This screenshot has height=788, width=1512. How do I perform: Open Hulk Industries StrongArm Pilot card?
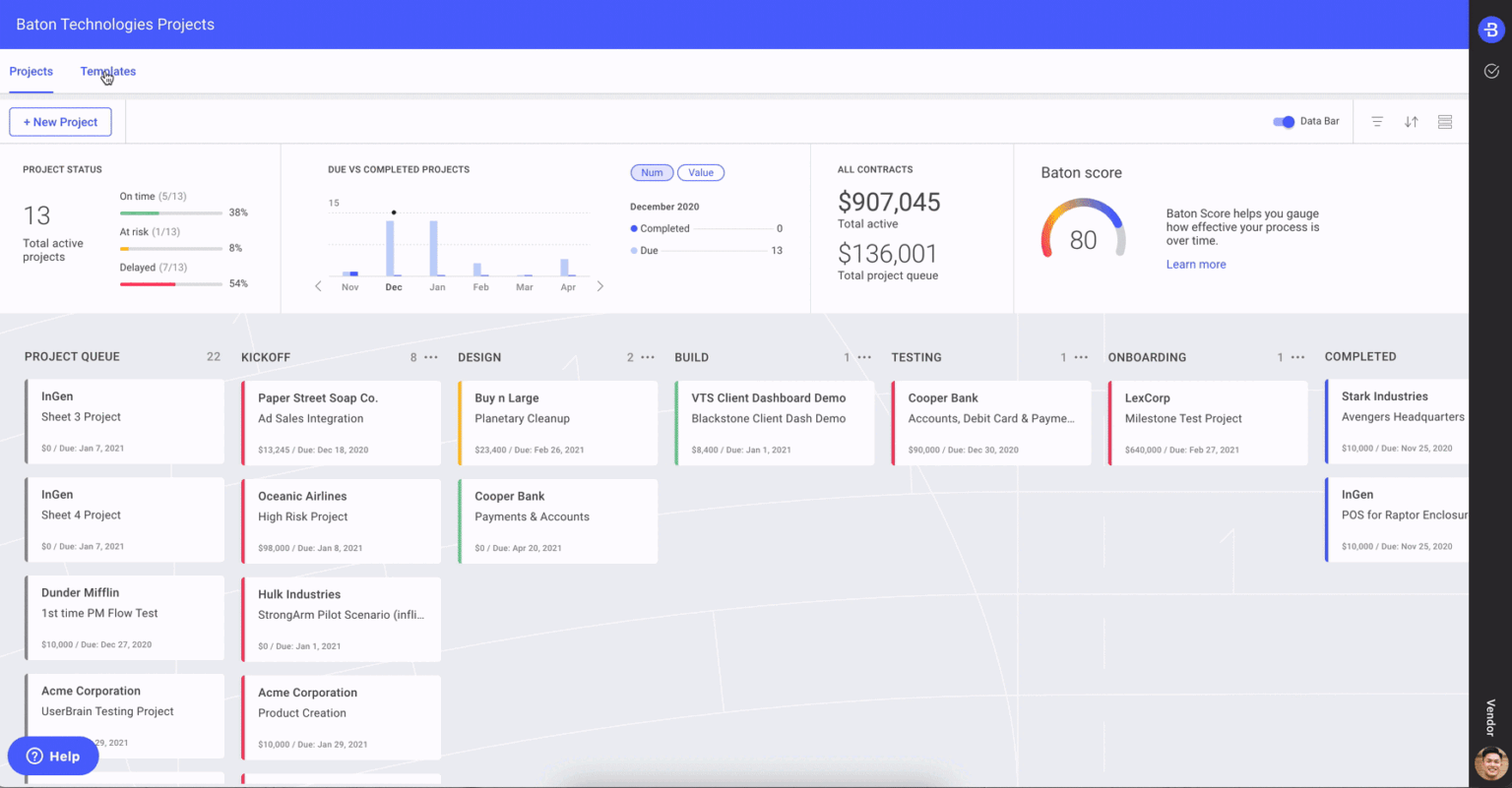[341, 620]
